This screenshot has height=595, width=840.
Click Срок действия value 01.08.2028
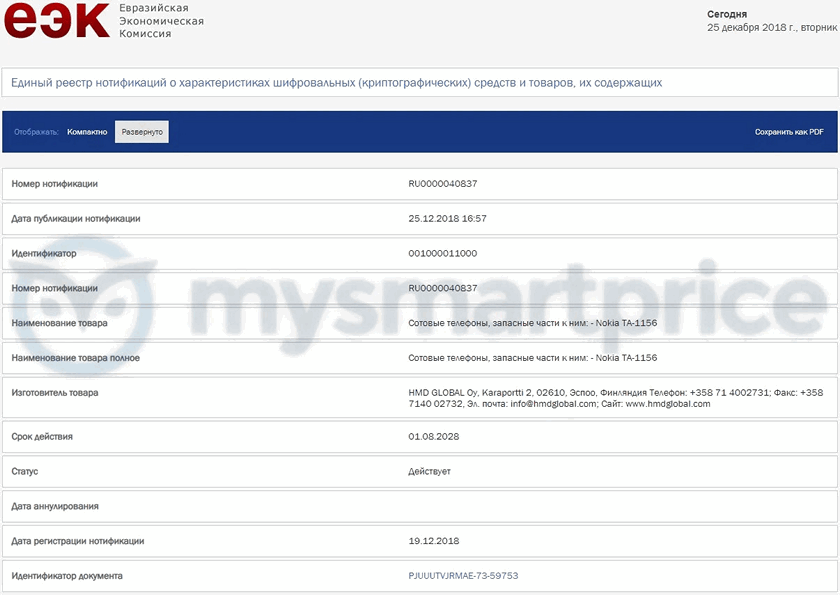[x=433, y=436]
